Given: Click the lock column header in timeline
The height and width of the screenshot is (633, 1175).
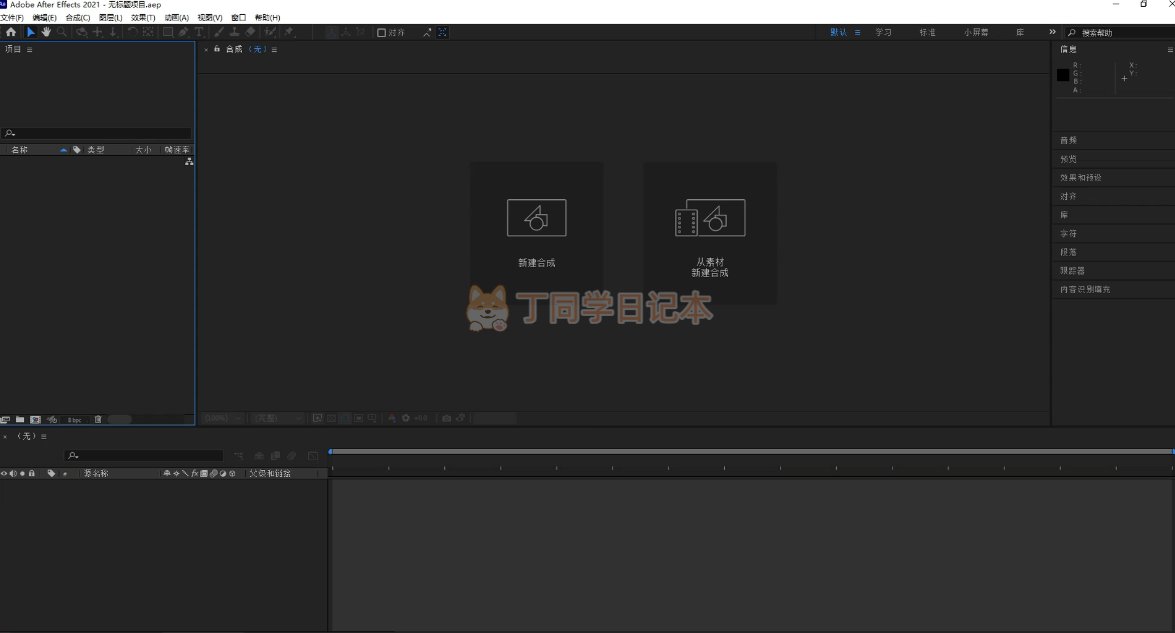Looking at the screenshot, I should [31, 473].
